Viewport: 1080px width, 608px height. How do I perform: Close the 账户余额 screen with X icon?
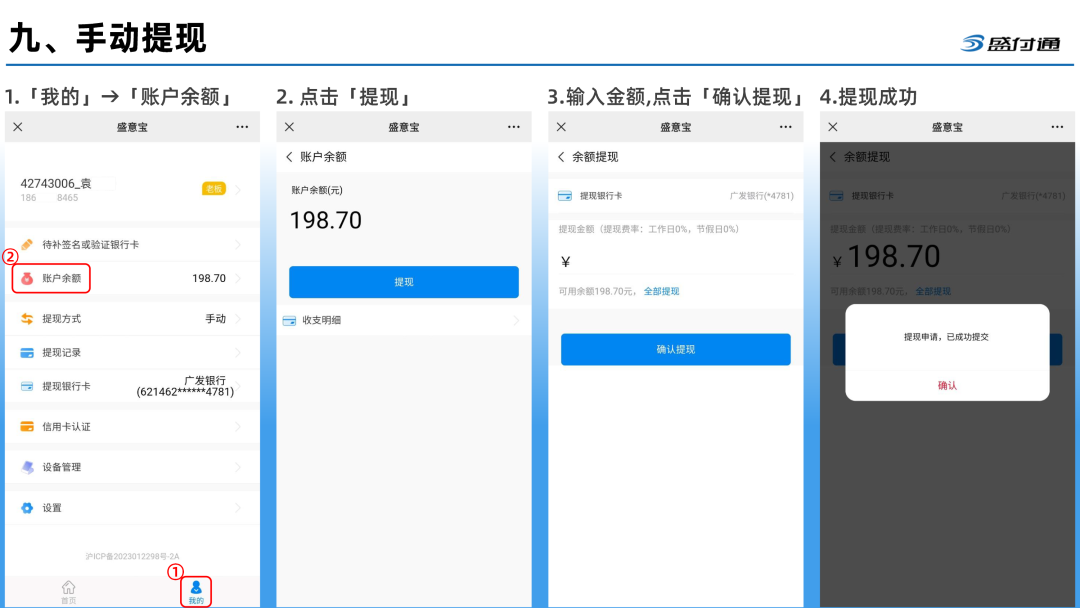coord(289,127)
